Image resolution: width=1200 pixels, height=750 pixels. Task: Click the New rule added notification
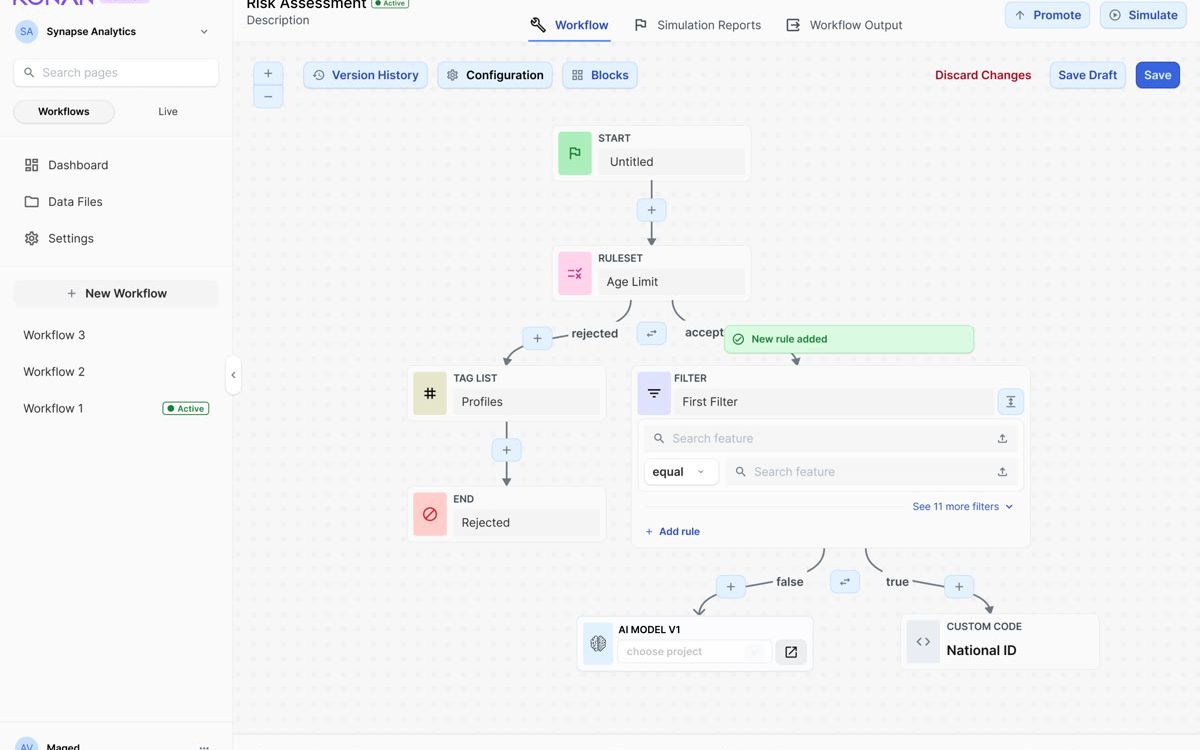[x=849, y=339]
